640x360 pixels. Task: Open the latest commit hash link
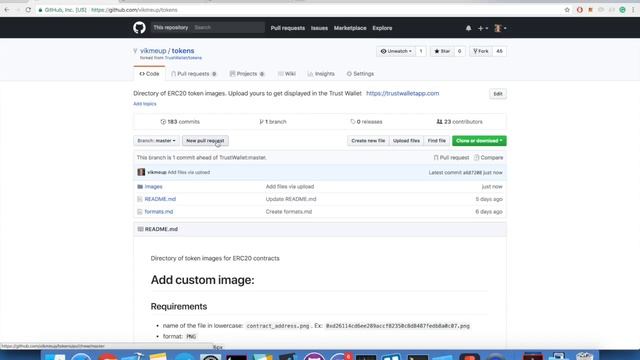(x=472, y=173)
